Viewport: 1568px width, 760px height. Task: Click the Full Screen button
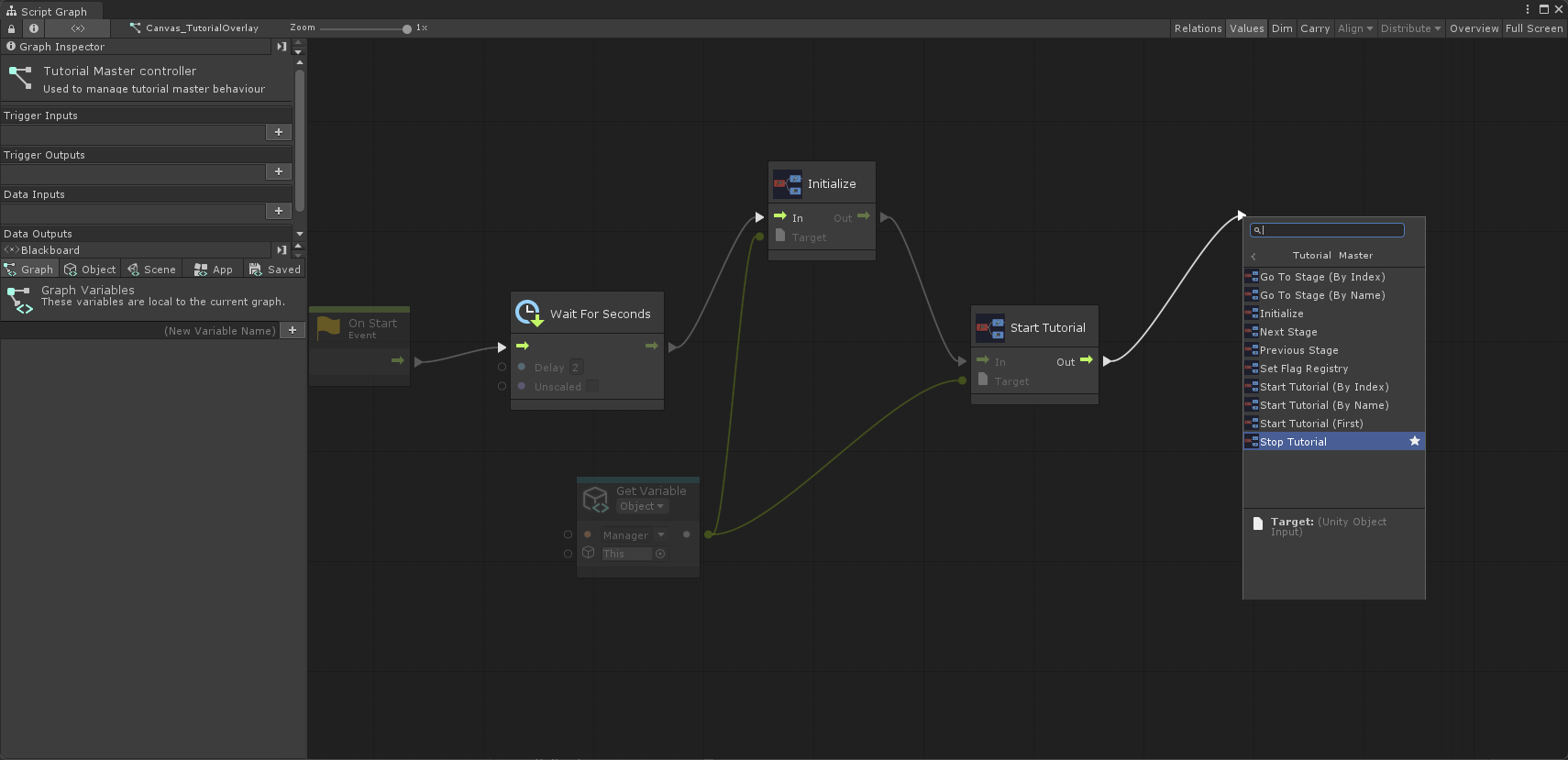pyautogui.click(x=1533, y=28)
